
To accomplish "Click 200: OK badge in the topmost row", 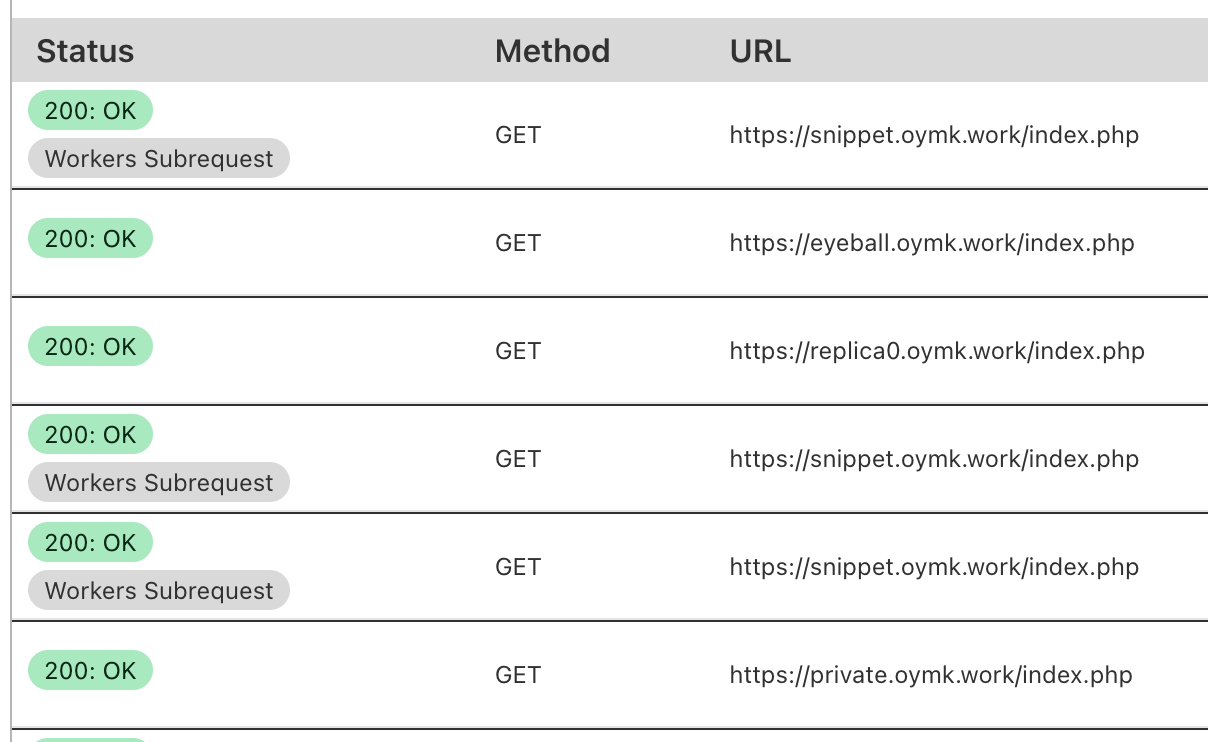I will (x=90, y=111).
